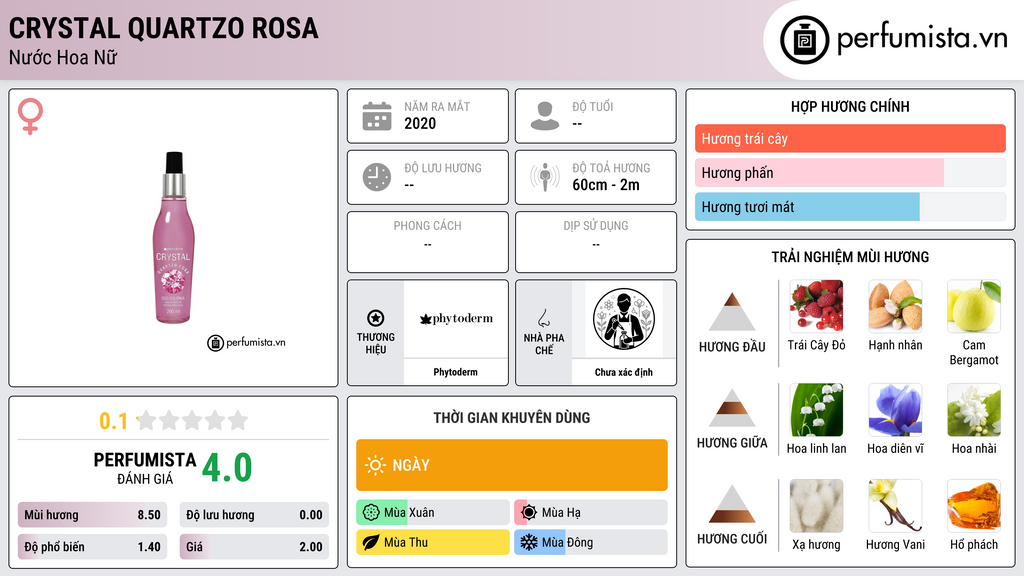Click the perfumista.vn perfume bottle logo
The height and width of the screenshot is (576, 1024).
[x=805, y=40]
